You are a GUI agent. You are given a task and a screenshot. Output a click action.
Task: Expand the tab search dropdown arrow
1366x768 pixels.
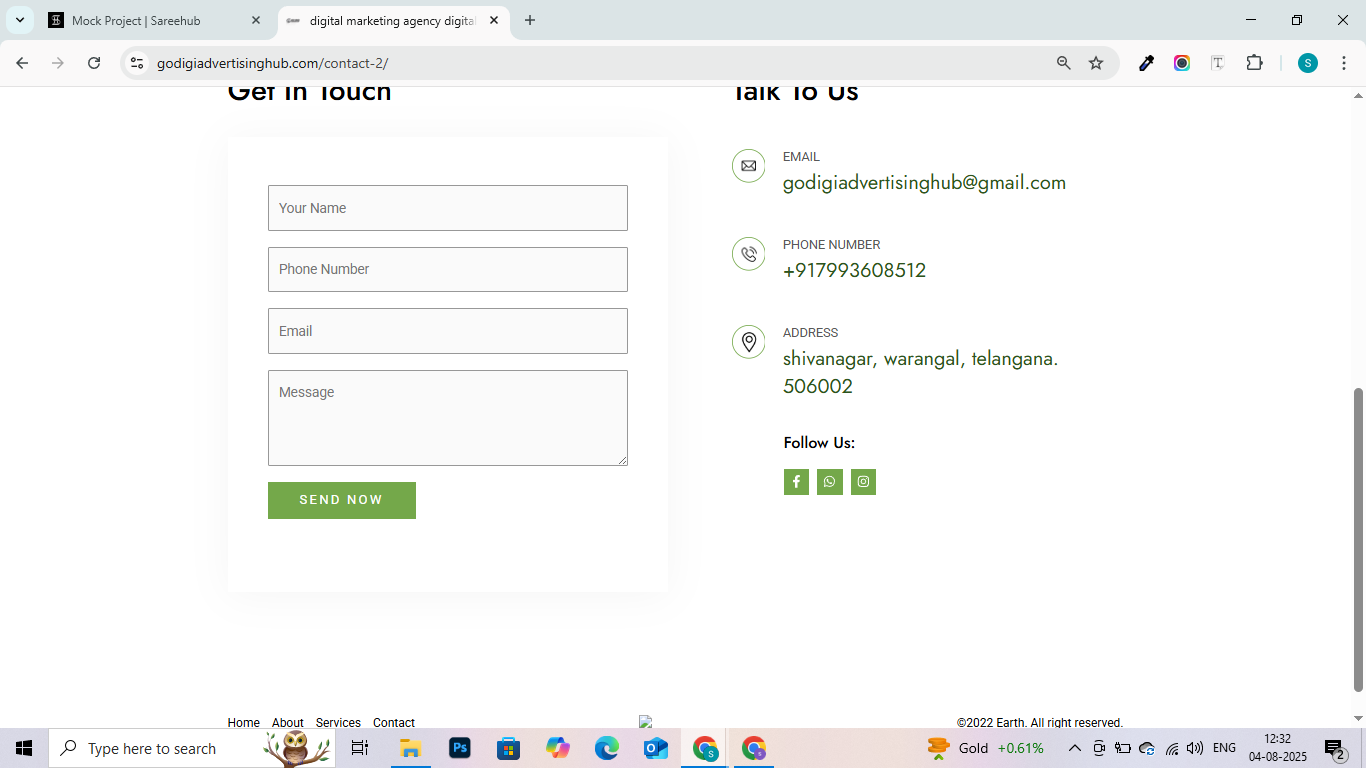[x=19, y=20]
